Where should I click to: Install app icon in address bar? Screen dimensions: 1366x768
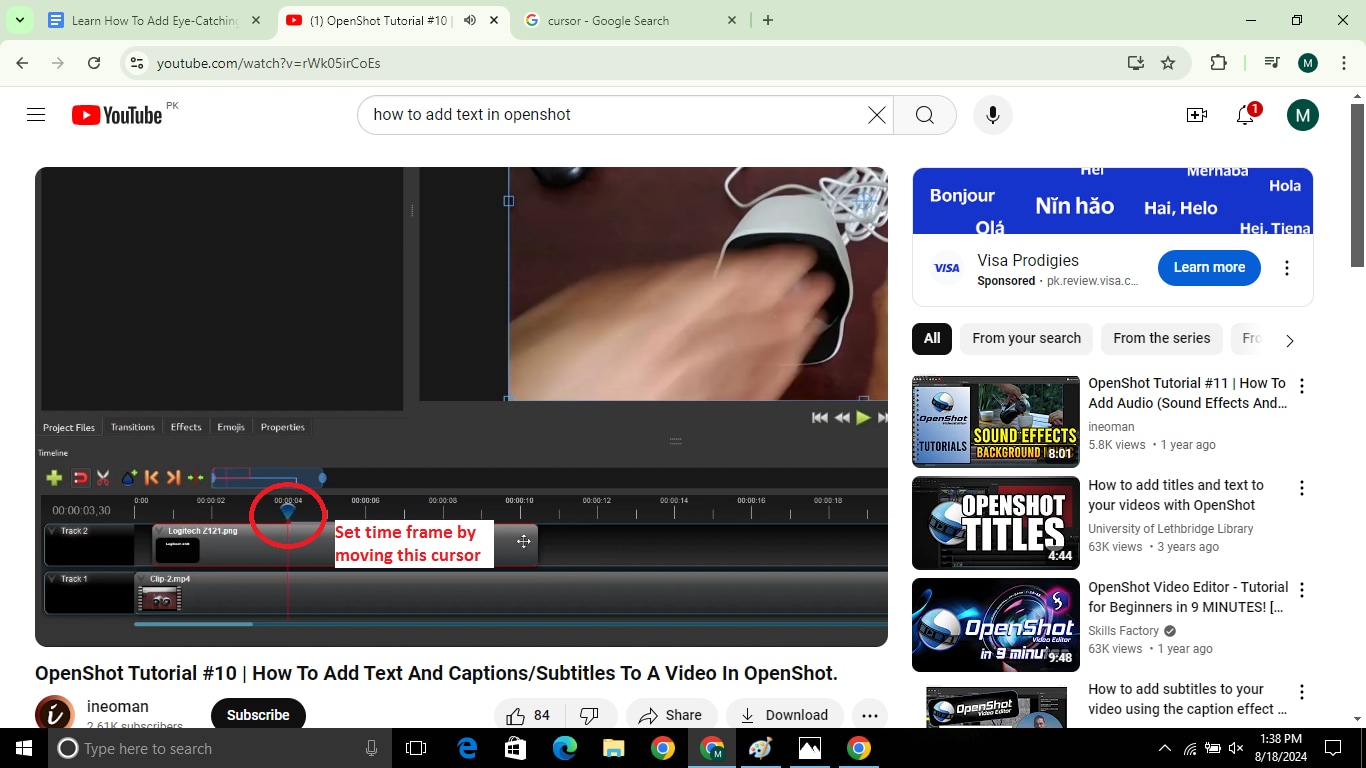click(1136, 63)
